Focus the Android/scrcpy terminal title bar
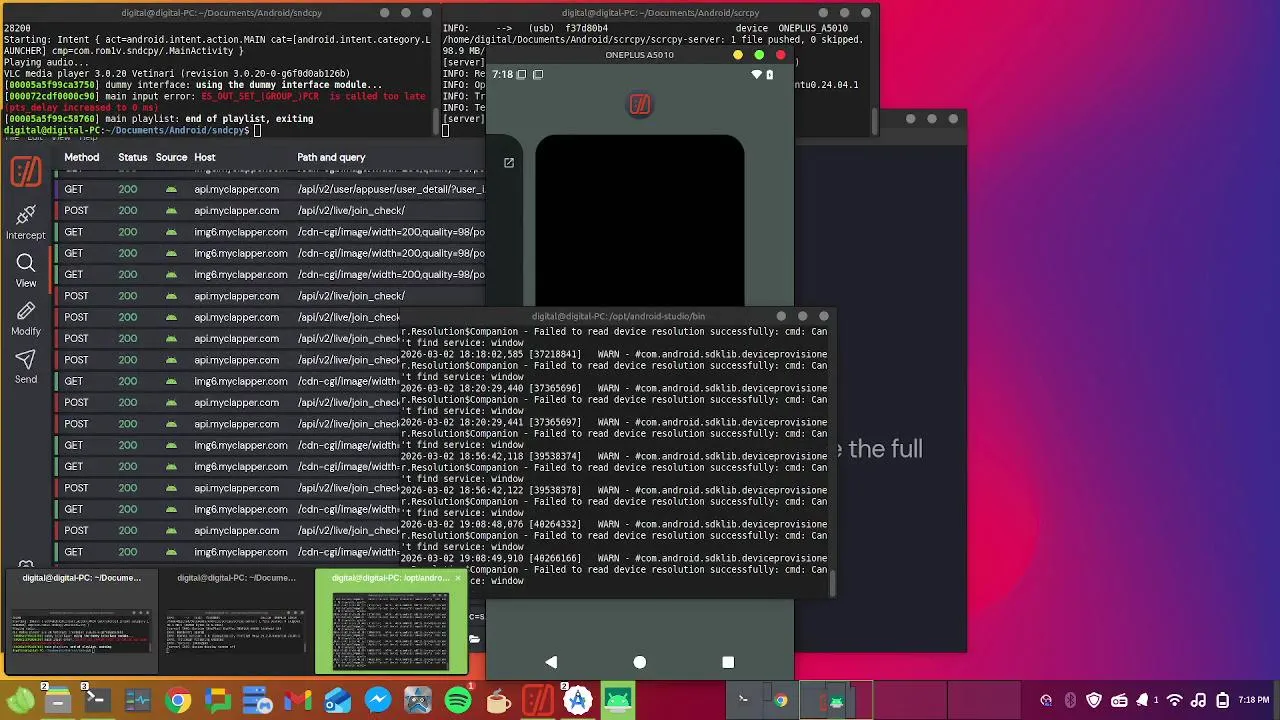 [x=660, y=13]
